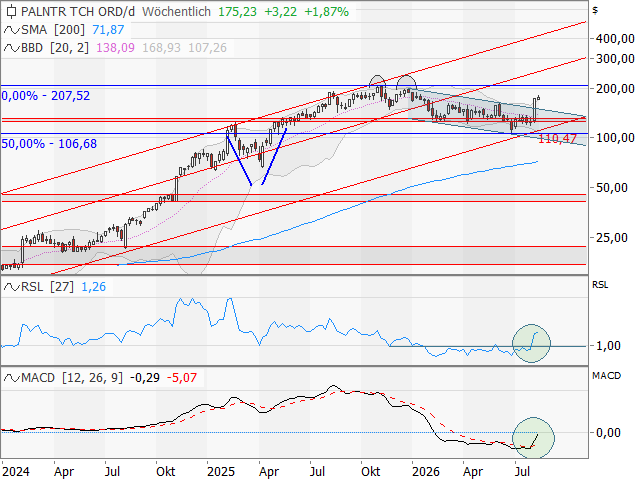
Task: Click the MACD 0,00 axis label
Action: [609, 433]
